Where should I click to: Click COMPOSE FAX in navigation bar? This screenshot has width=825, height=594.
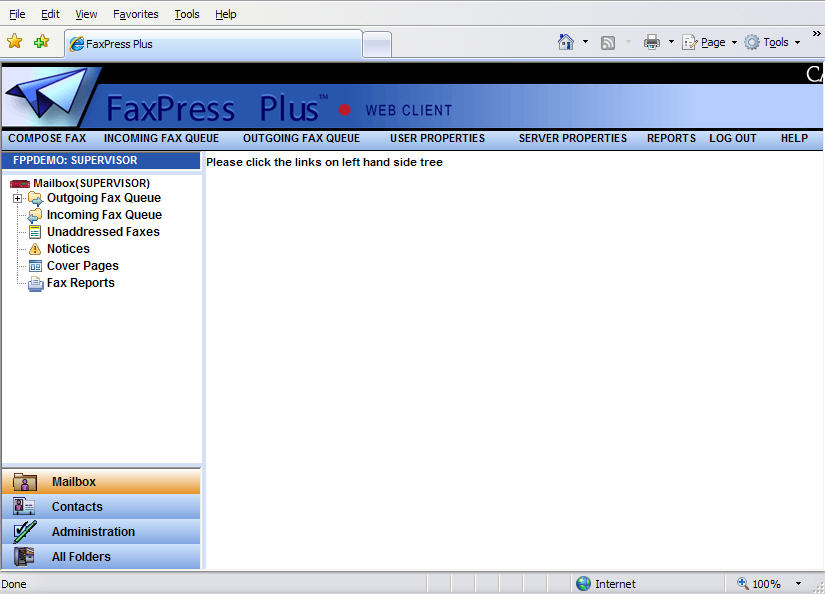coord(47,138)
